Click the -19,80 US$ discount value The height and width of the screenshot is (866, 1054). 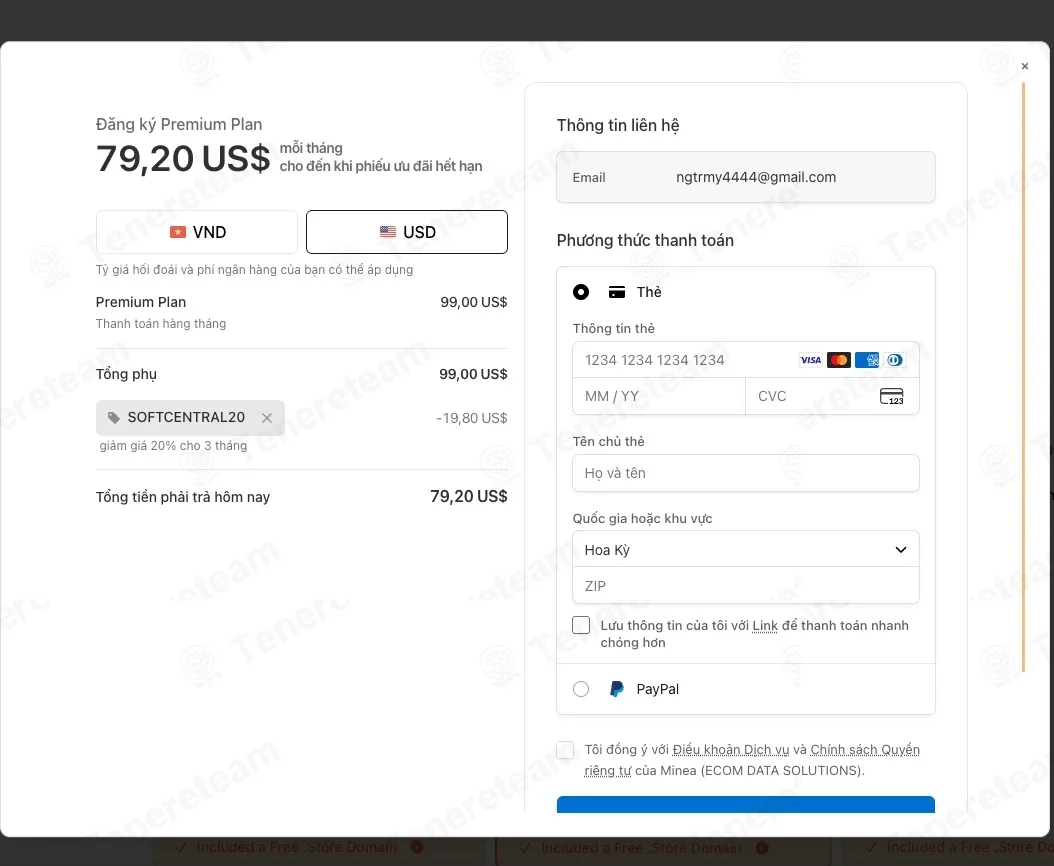[472, 418]
